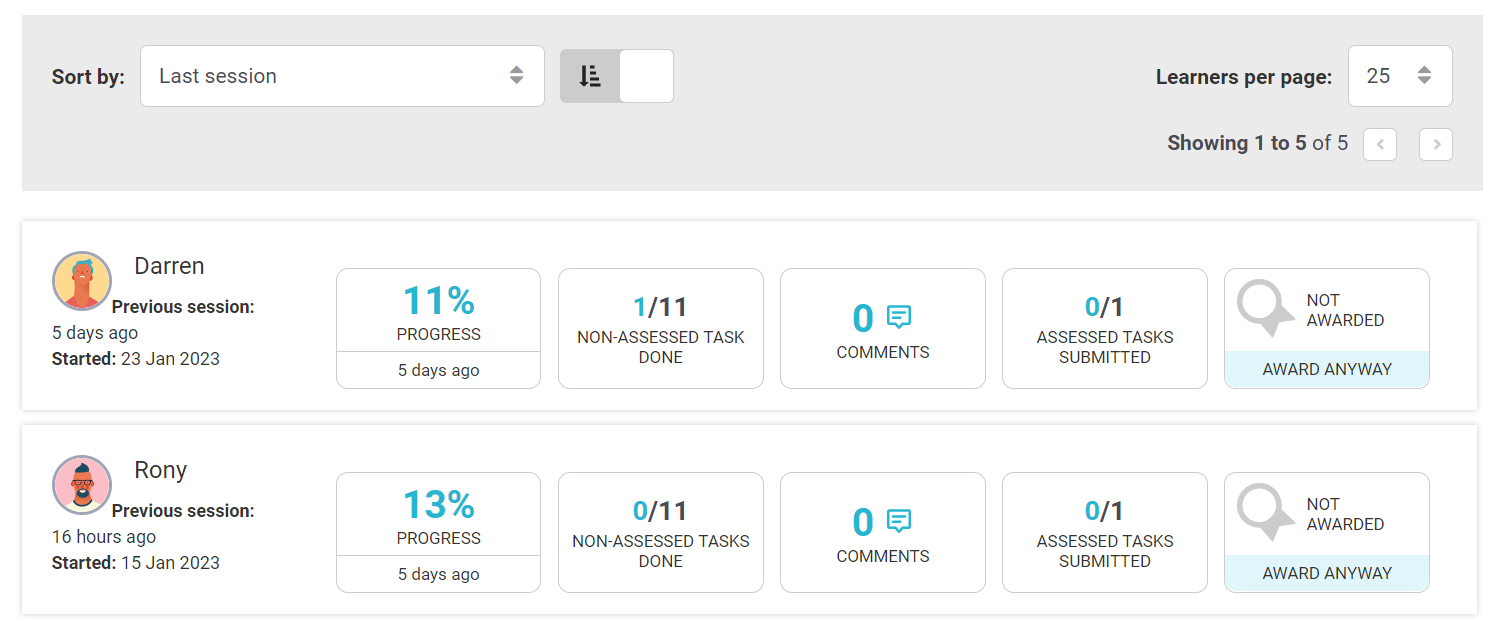Open the Learners per page dropdown

(1400, 75)
